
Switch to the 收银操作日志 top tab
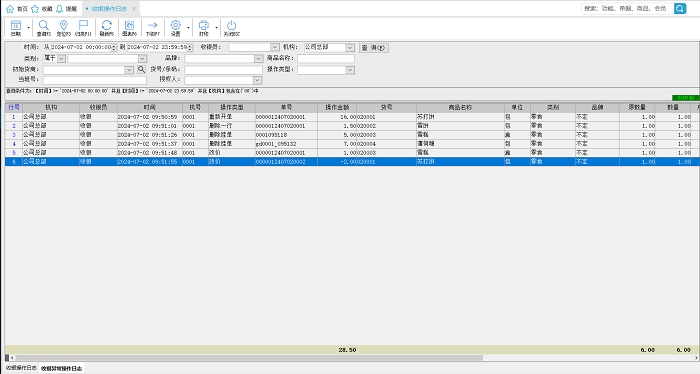[109, 8]
